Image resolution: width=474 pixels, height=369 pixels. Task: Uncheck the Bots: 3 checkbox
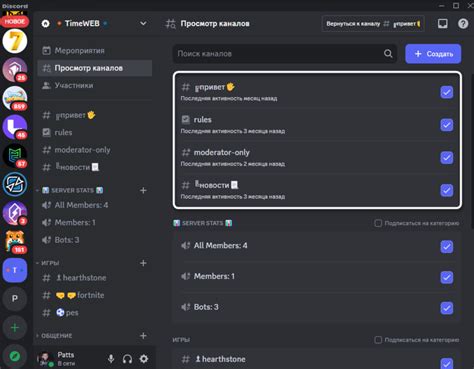pos(447,308)
